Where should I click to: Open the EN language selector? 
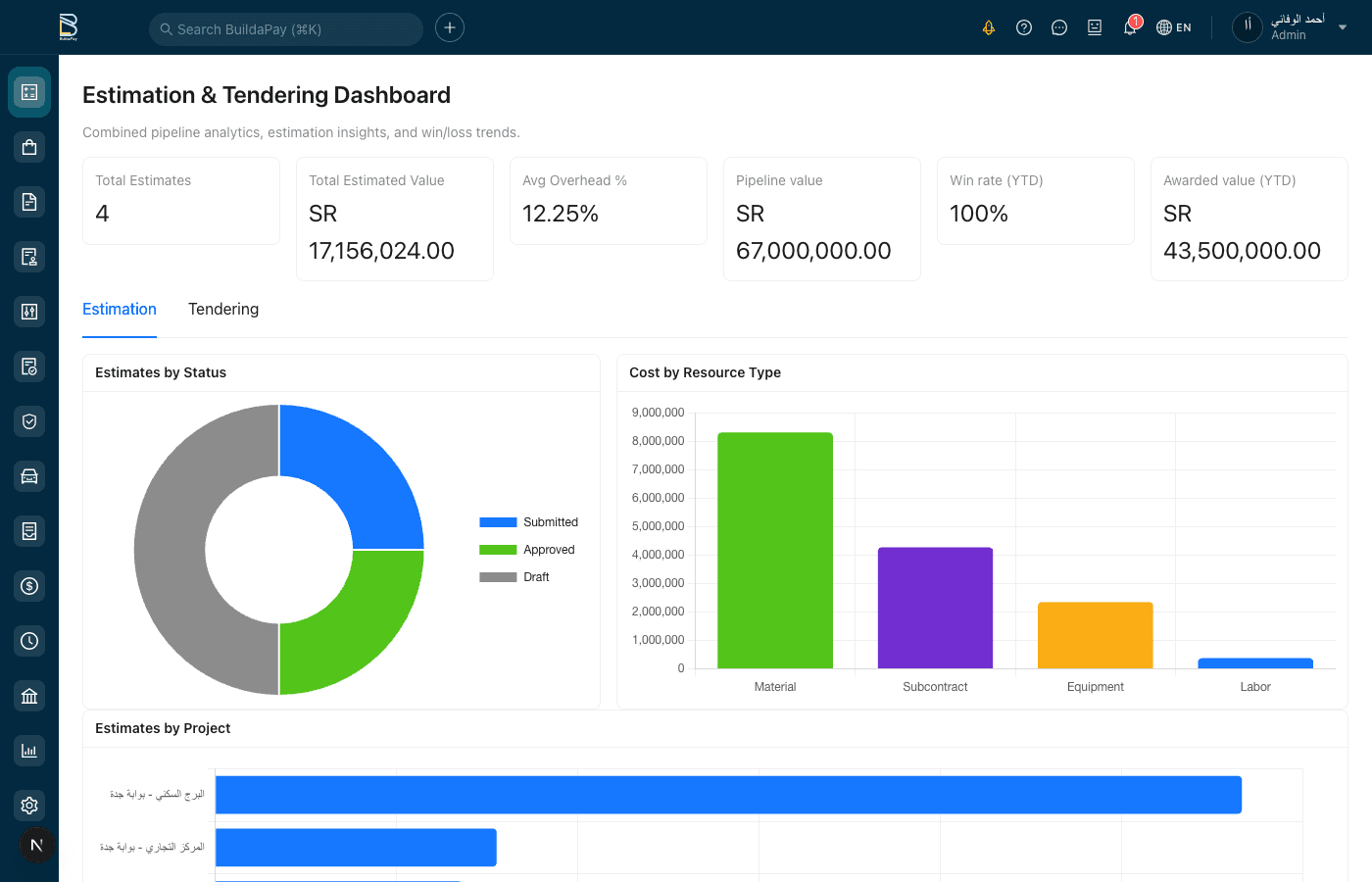(x=1173, y=27)
